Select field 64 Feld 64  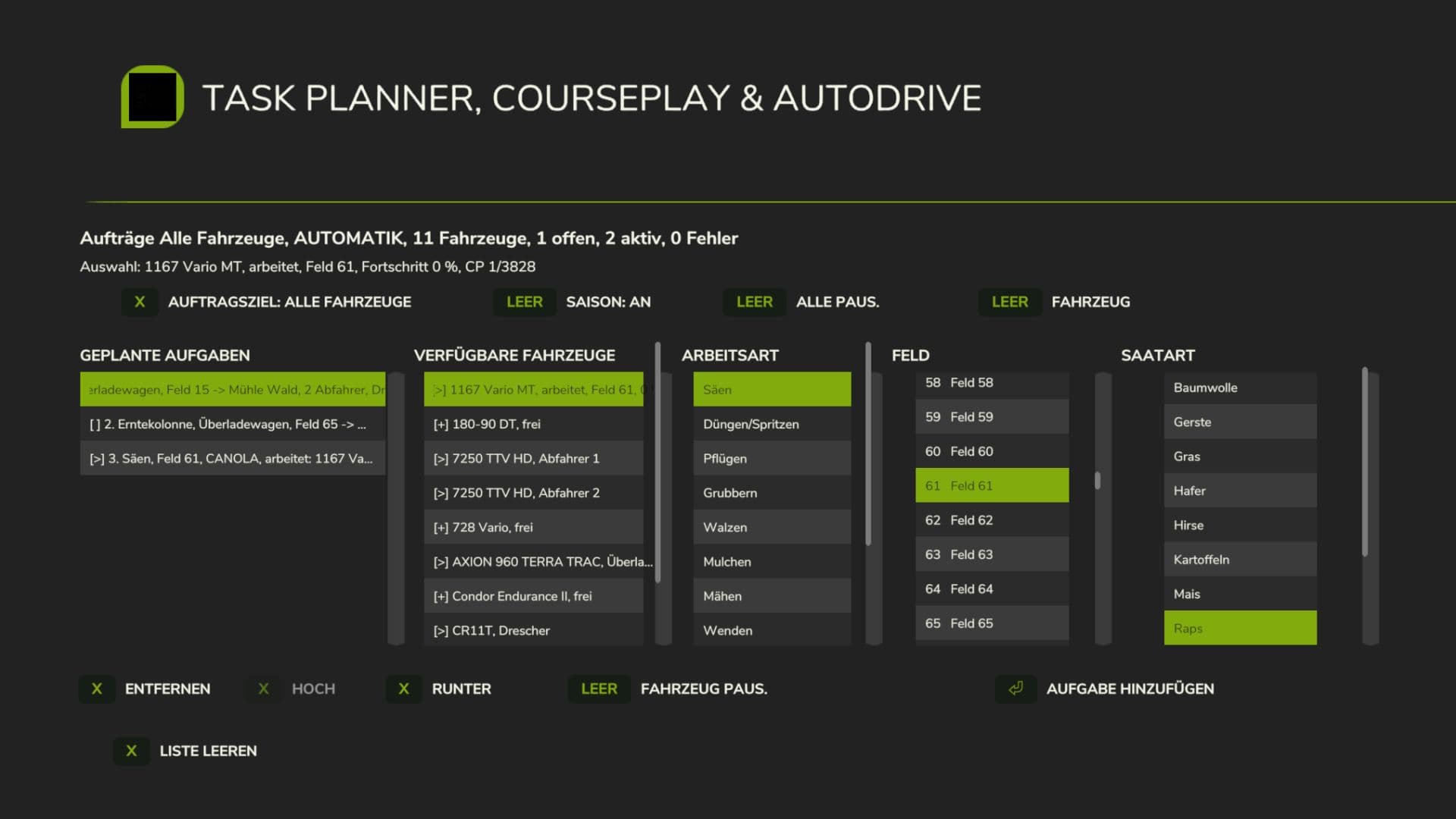click(x=992, y=588)
